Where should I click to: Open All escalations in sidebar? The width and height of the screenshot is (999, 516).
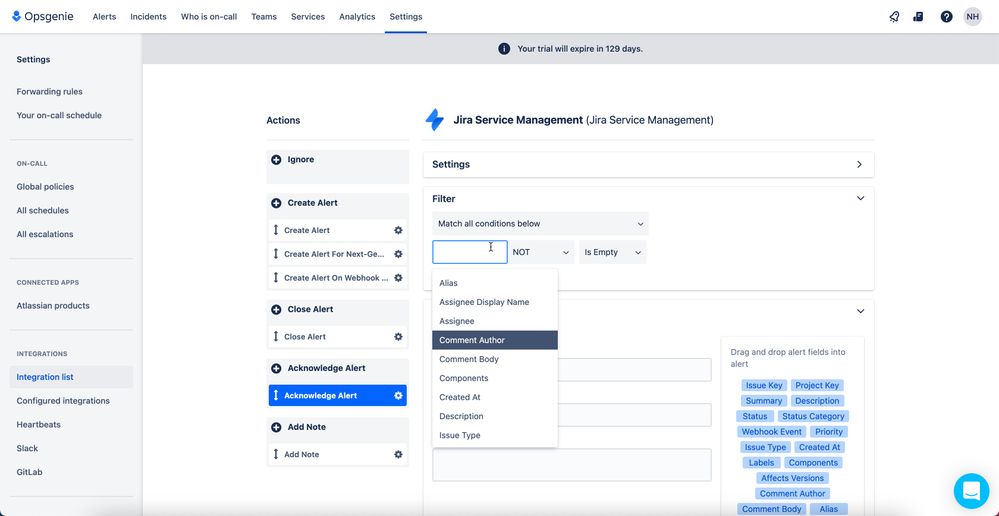coord(45,234)
